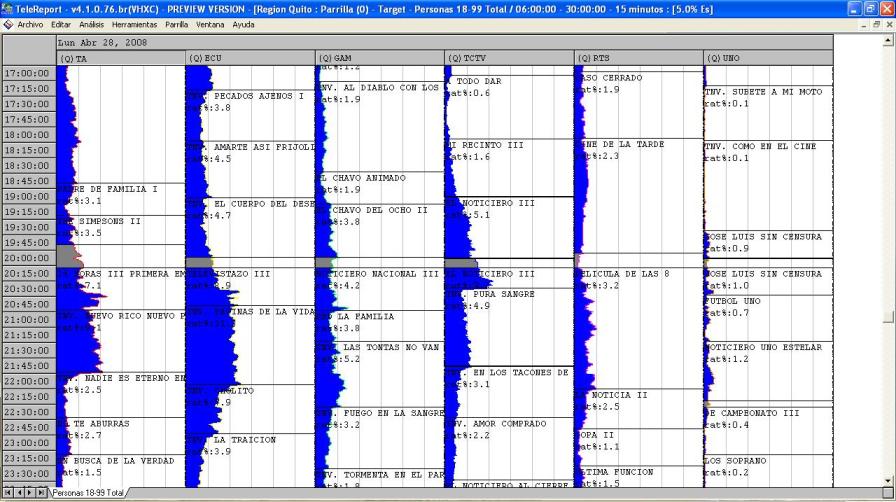Screen dimensions: 896x502
Task: Select program FUTBOL UNO
Action: (x=734, y=301)
